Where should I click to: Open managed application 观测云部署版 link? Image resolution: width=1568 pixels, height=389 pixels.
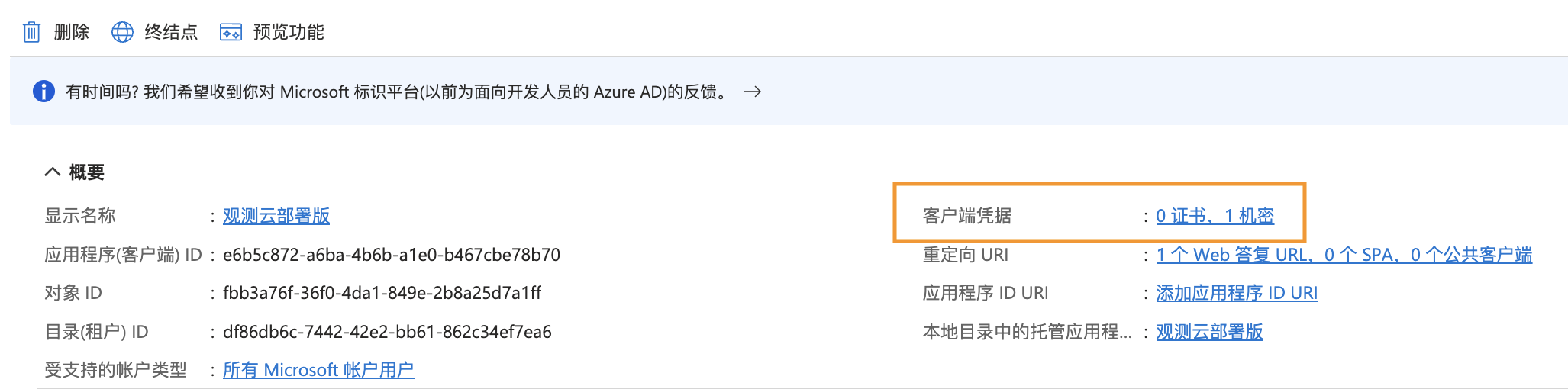click(x=1209, y=332)
